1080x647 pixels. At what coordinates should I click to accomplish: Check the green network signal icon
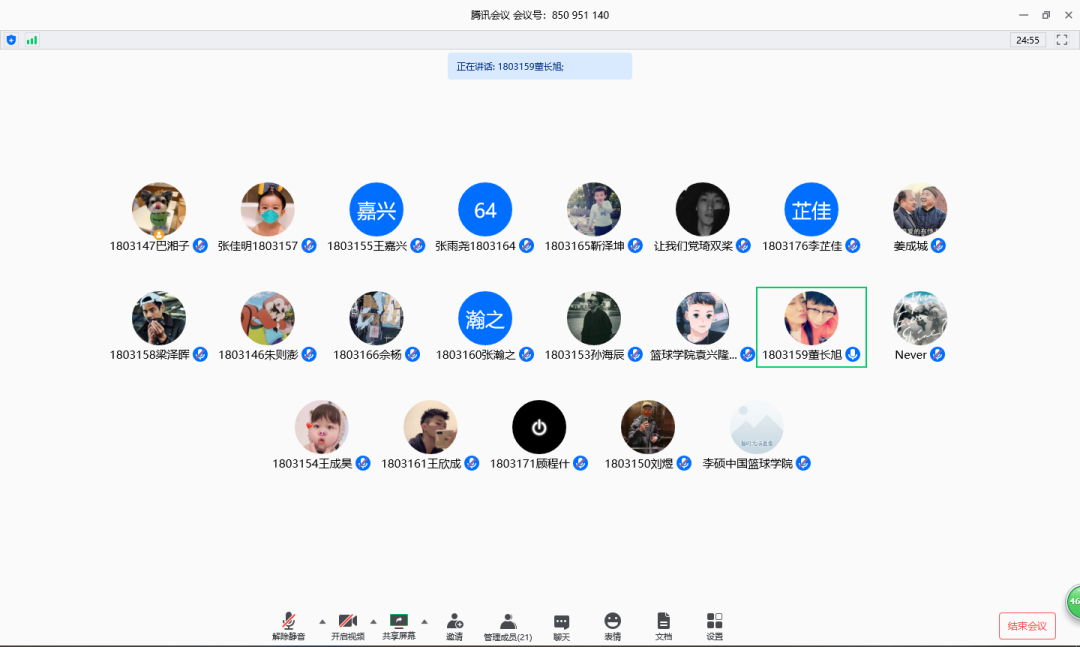[x=32, y=40]
